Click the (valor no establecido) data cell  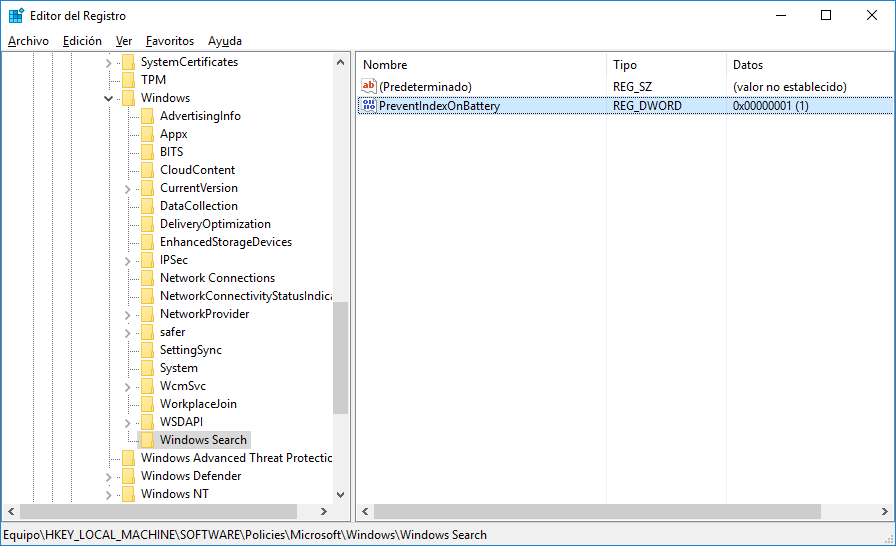[x=790, y=87]
